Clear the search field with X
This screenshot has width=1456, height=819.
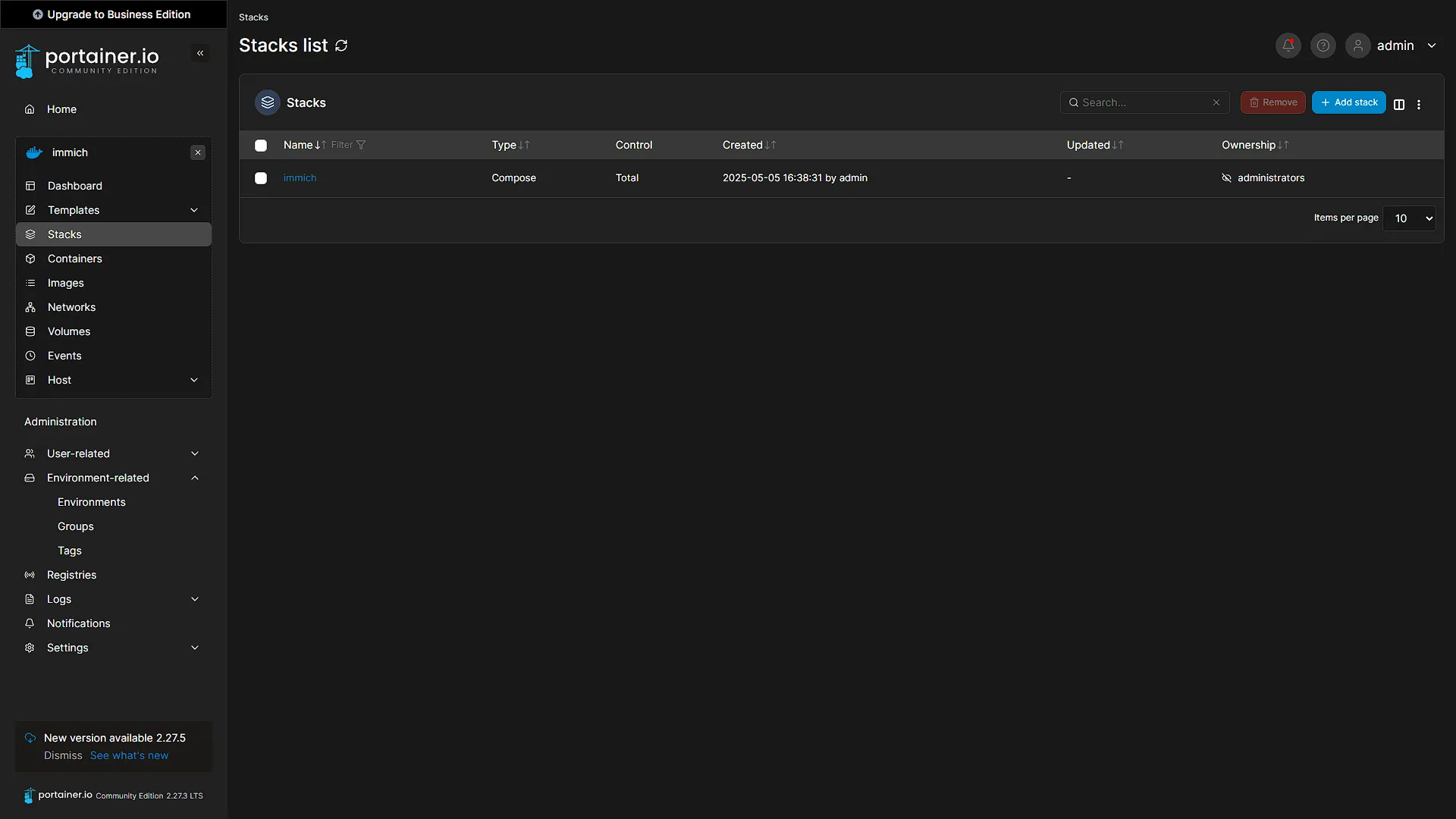click(1216, 102)
